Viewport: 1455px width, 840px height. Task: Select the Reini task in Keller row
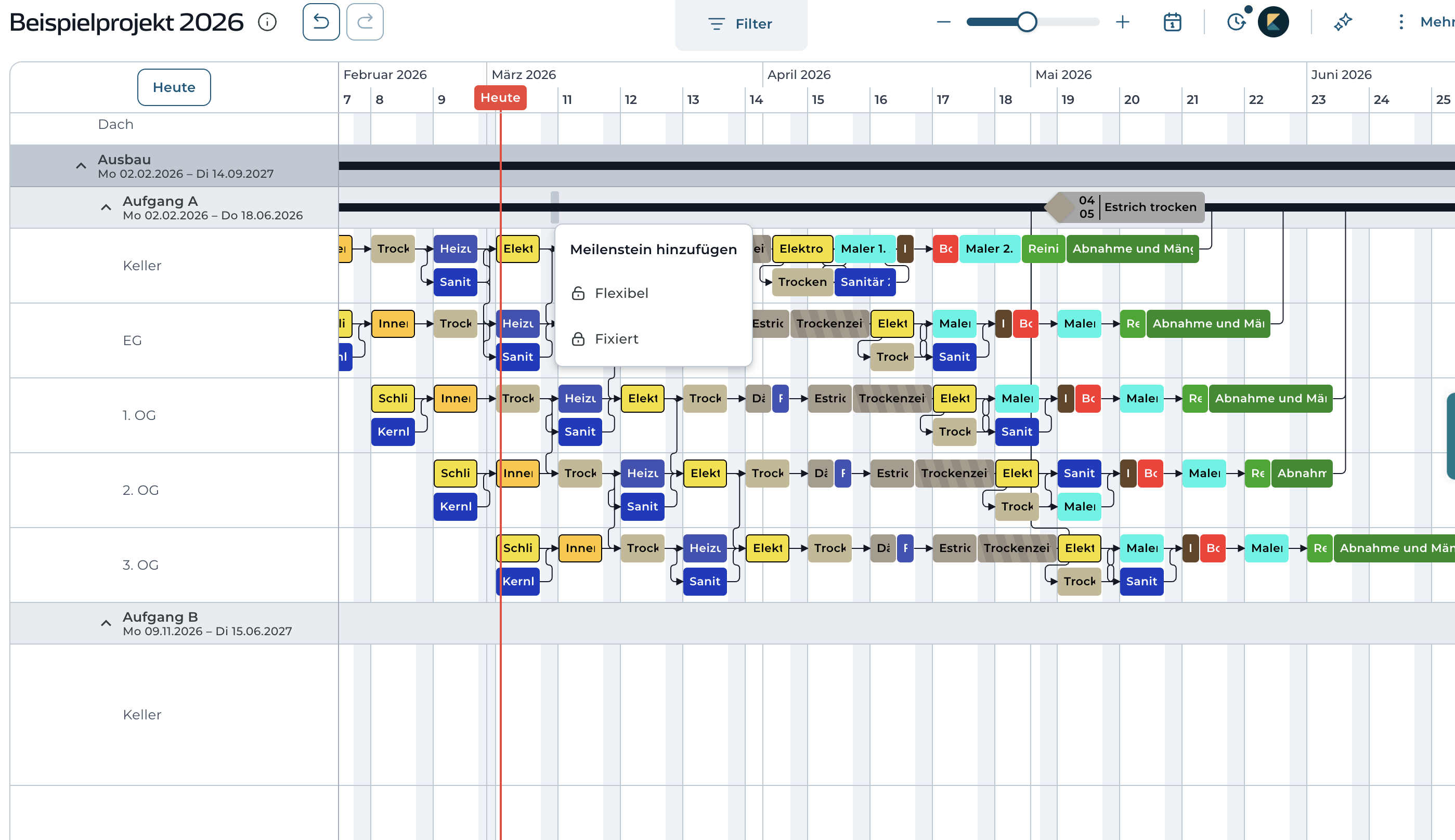[x=1043, y=248]
